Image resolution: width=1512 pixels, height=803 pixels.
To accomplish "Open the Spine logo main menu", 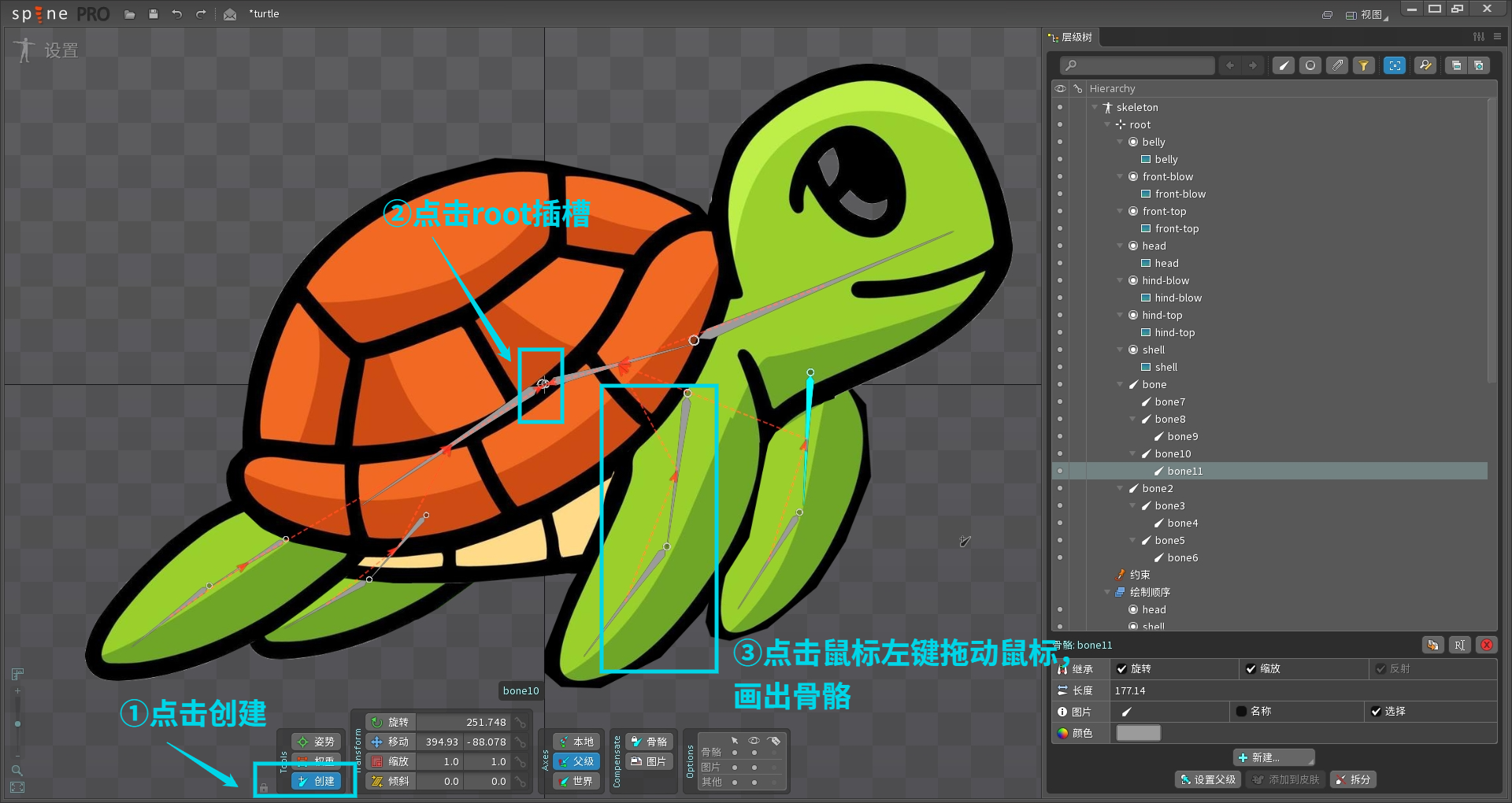I will click(x=60, y=14).
